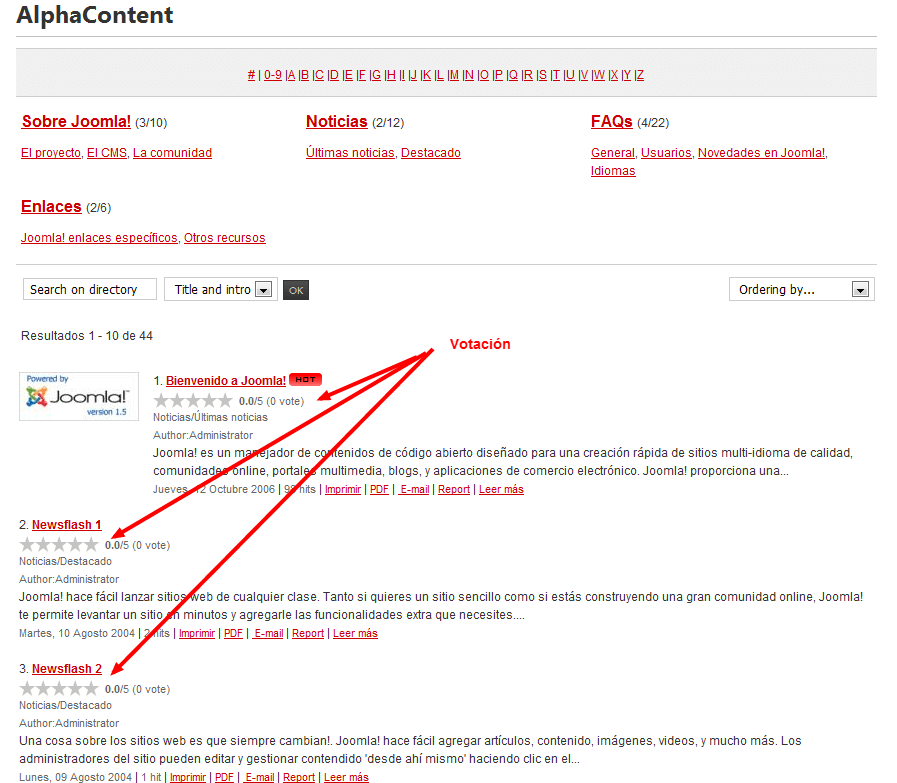Filter entries by 0-9
897x783 pixels.
(x=272, y=75)
